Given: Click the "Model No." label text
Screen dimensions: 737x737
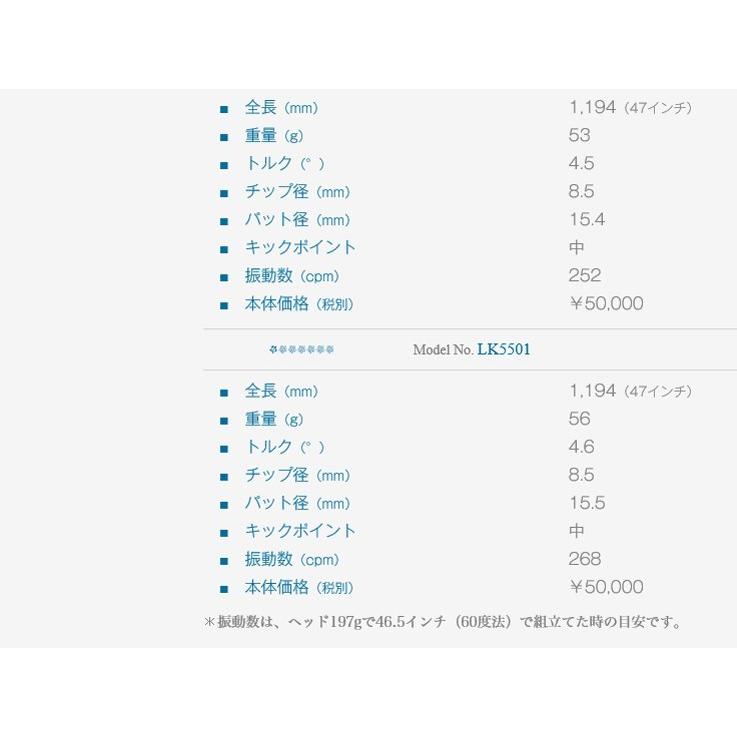Looking at the screenshot, I should 443,350.
